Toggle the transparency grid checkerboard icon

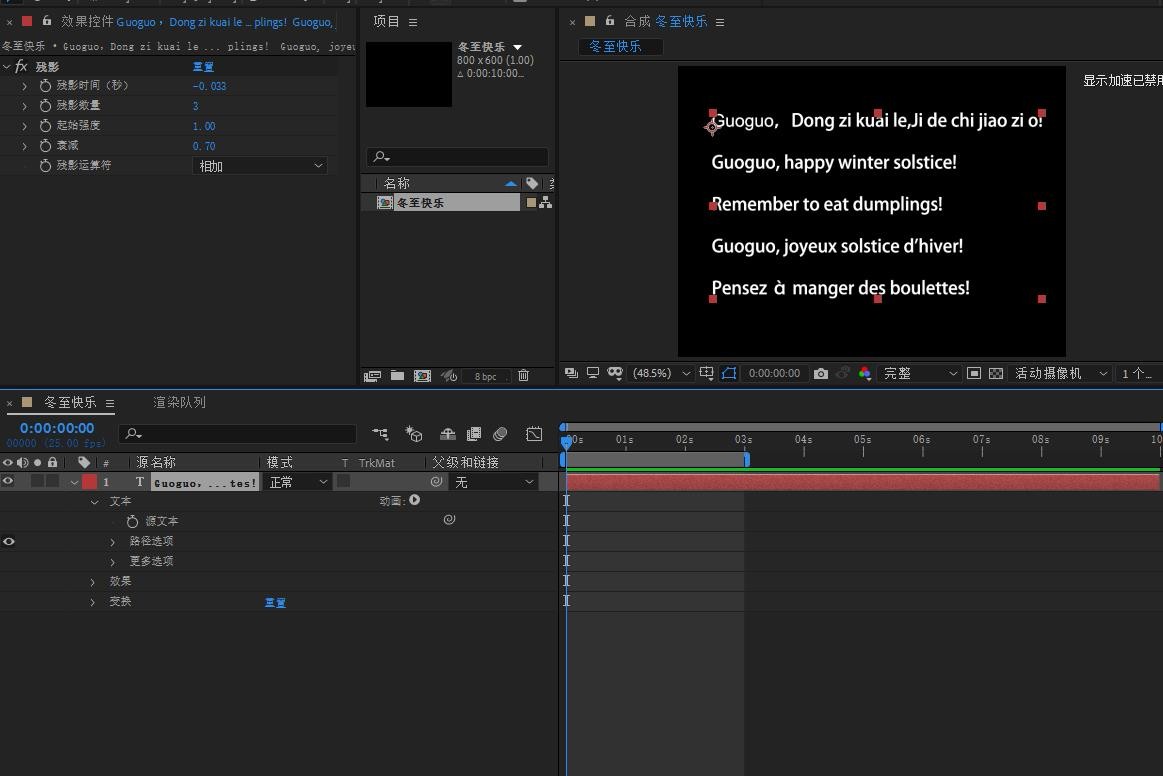996,373
